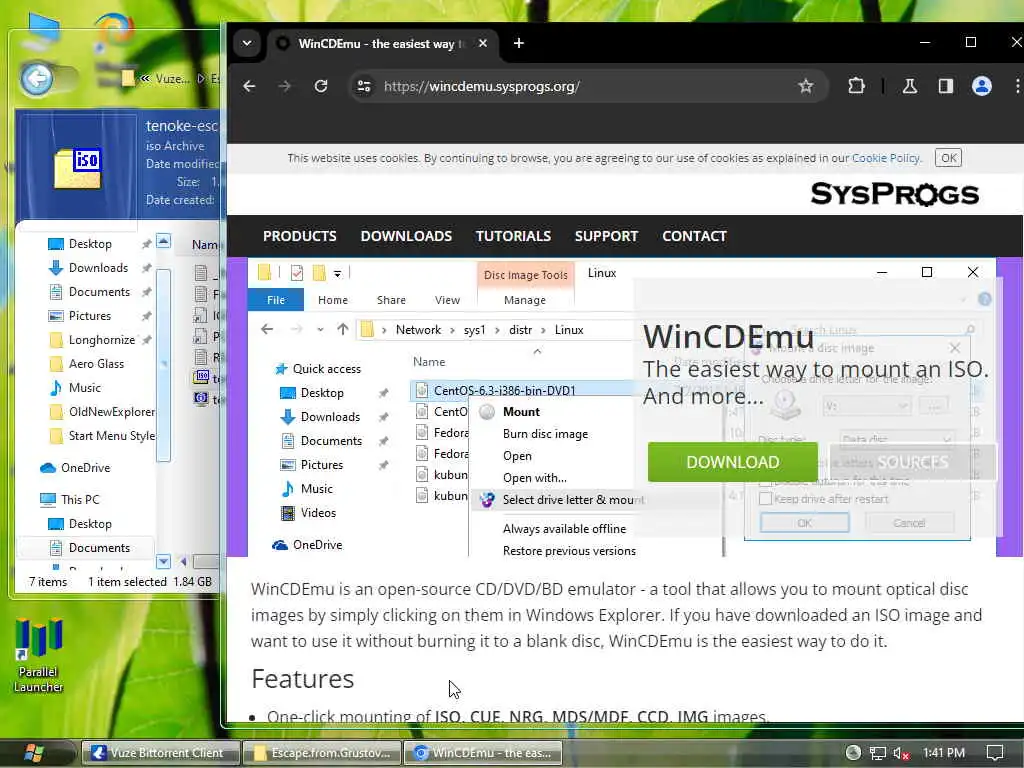The image size is (1024, 768).
Task: Select Documents under This PC
Action: pyautogui.click(x=99, y=548)
